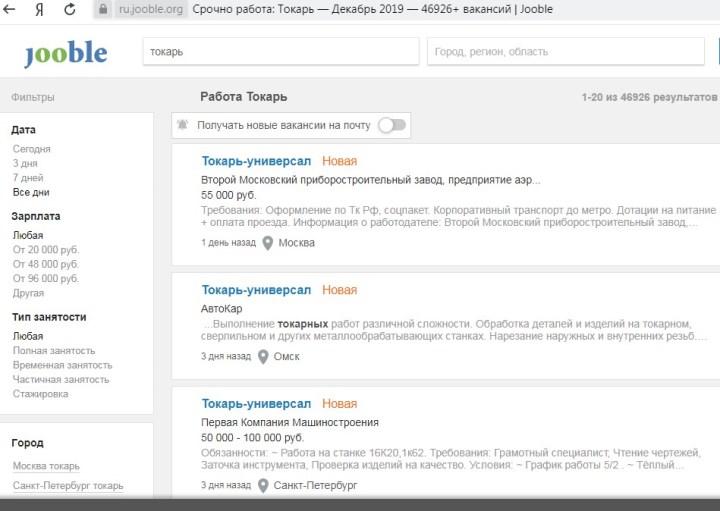Viewport: 720px width, 511px height.
Task: Click the padlock icon in address bar
Action: coord(102,9)
